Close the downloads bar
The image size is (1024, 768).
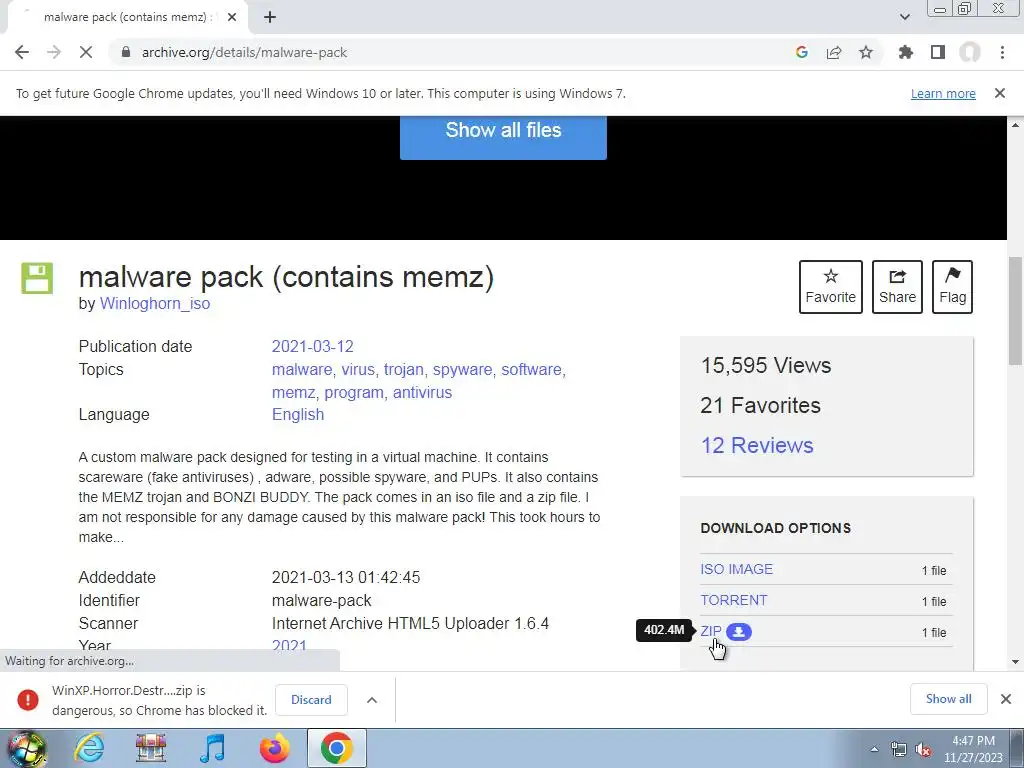point(1006,699)
